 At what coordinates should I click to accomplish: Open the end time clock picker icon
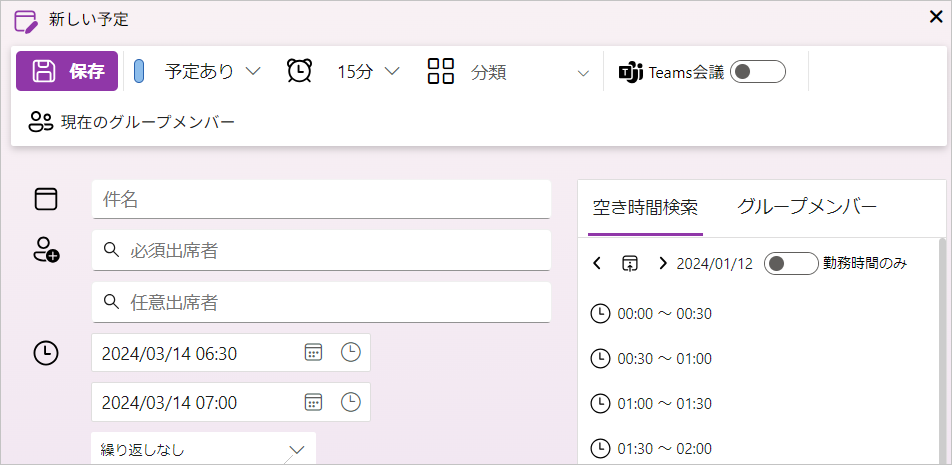(x=350, y=402)
